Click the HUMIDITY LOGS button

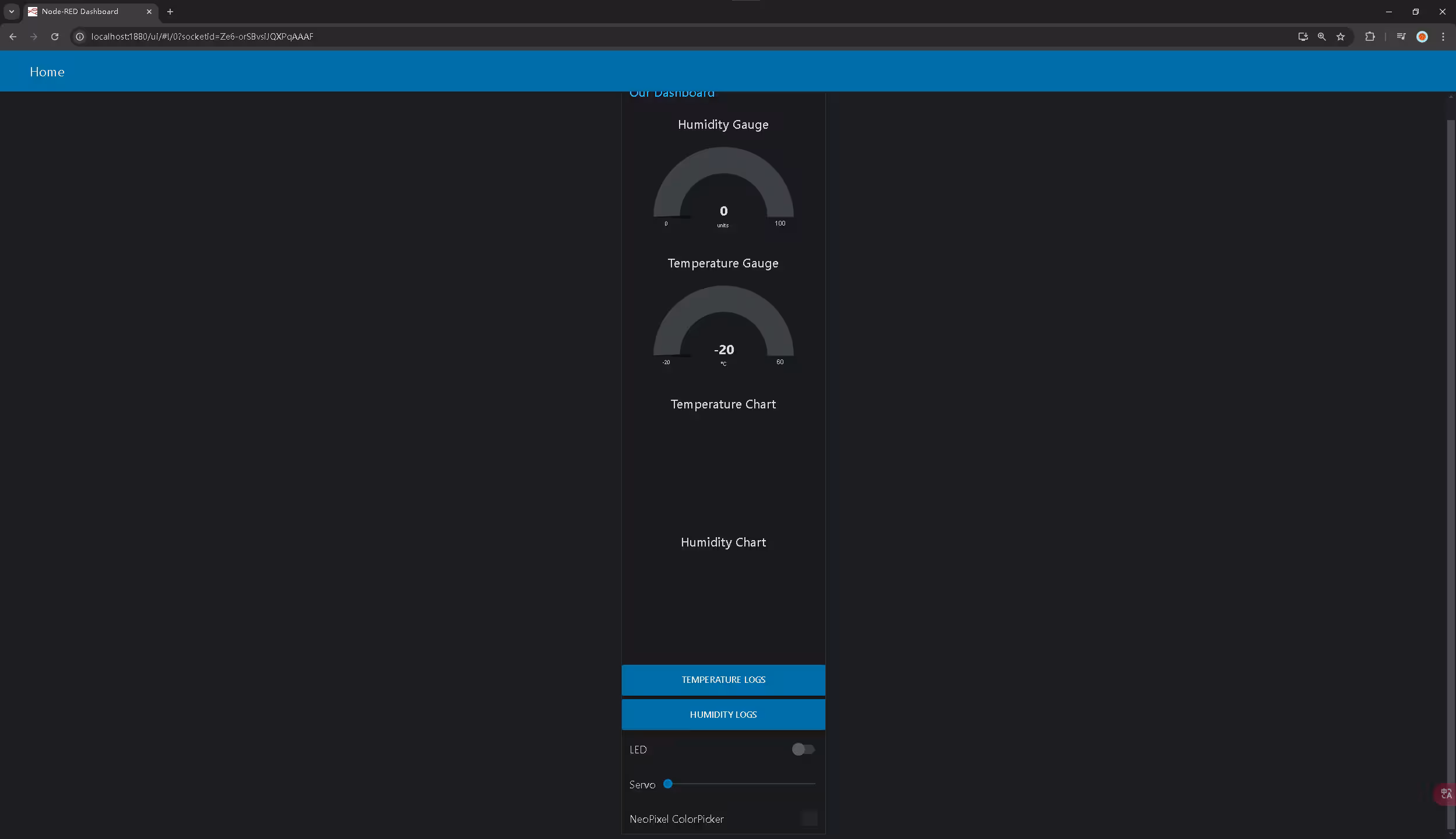723,715
